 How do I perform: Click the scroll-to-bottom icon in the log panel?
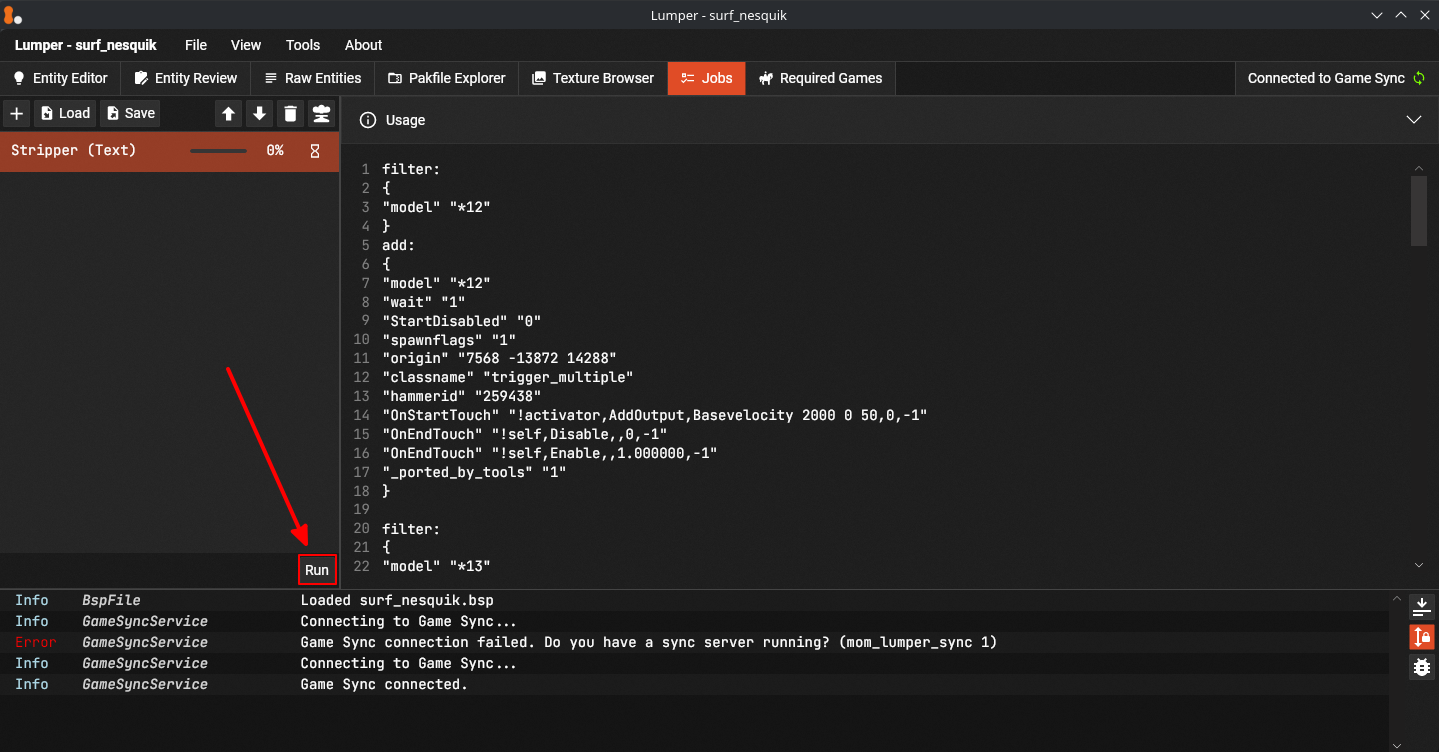(1421, 607)
